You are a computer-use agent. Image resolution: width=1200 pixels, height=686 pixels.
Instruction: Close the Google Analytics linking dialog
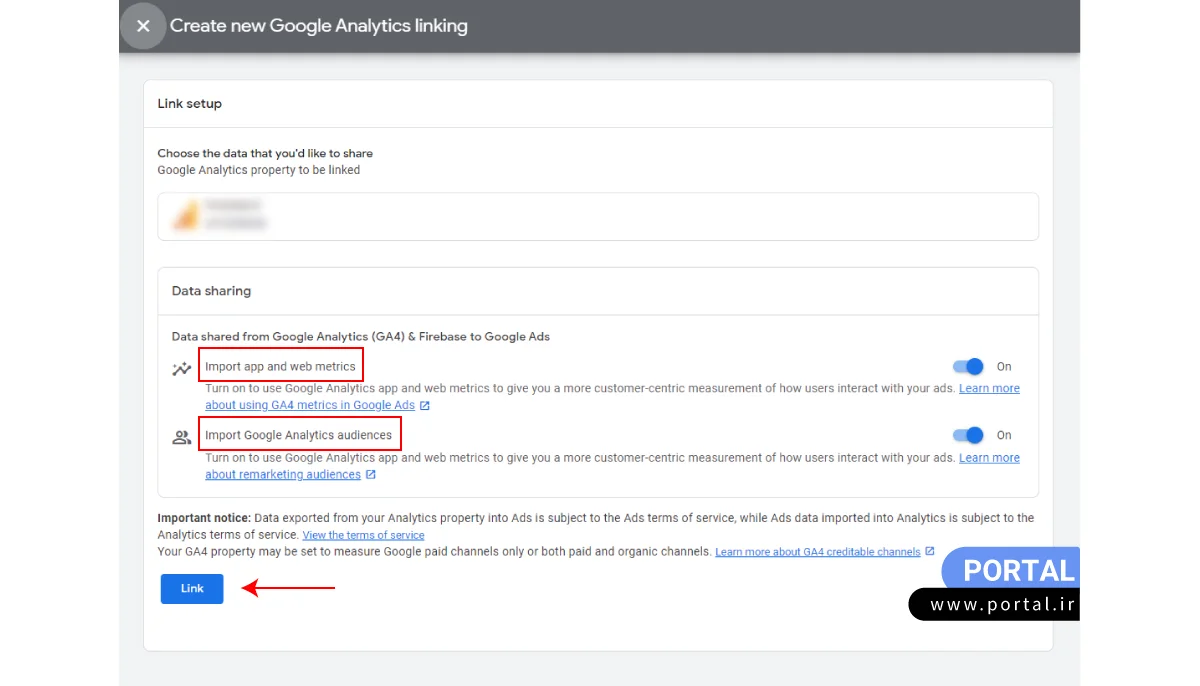[x=143, y=26]
